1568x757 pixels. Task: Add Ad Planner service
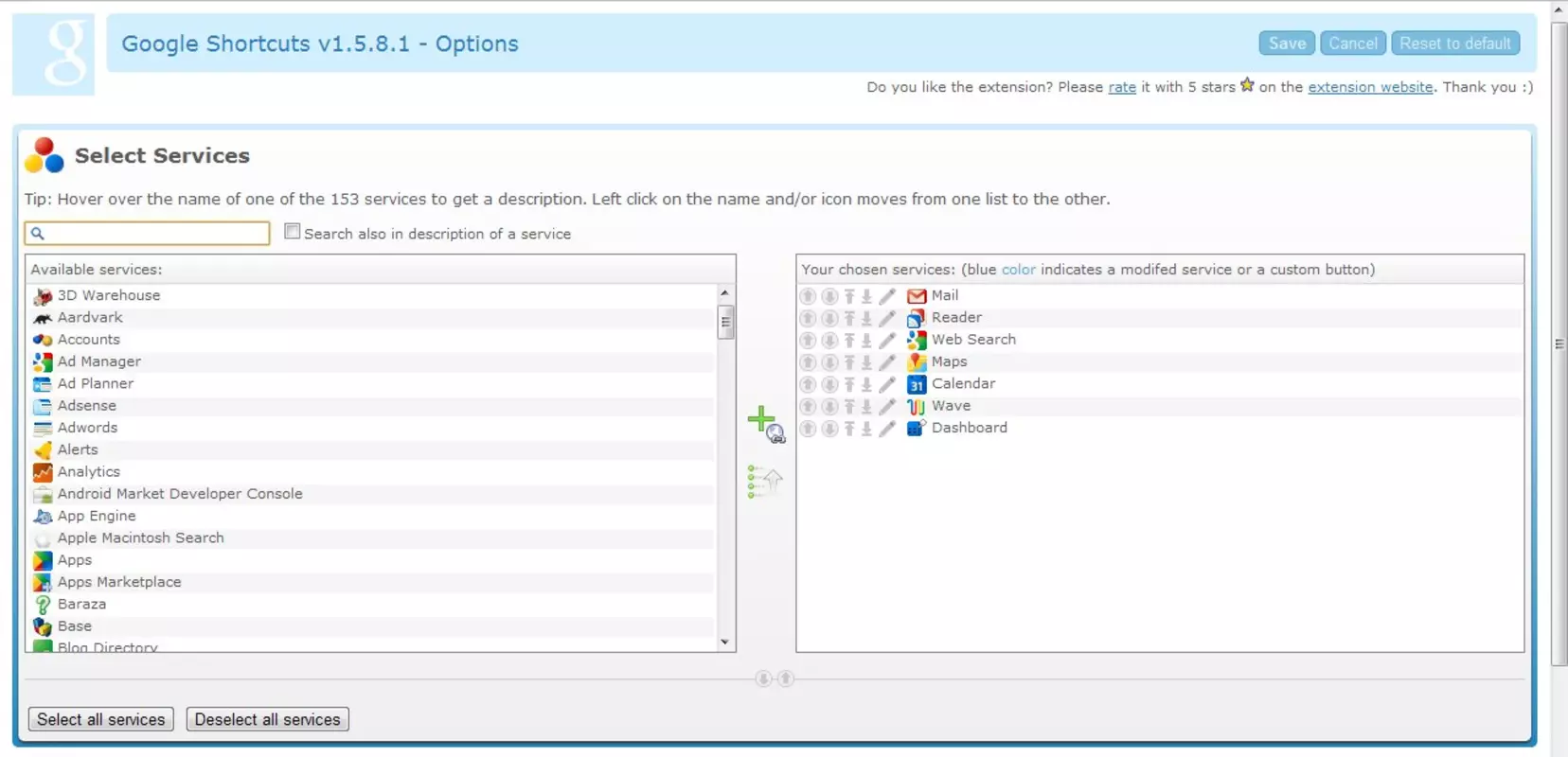[96, 383]
